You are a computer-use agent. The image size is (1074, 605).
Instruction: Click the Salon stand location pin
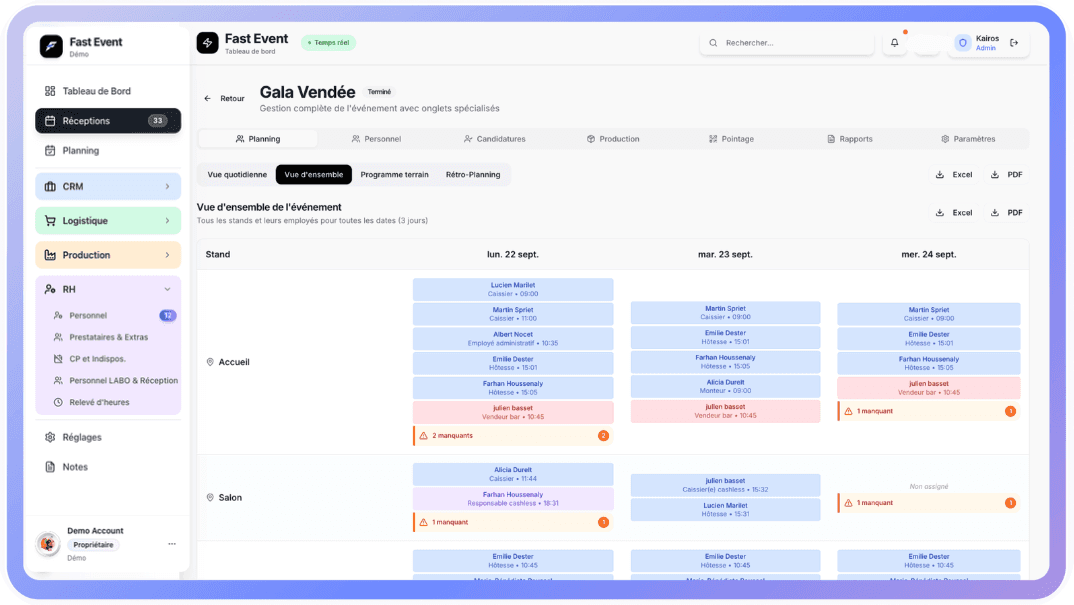coord(210,497)
